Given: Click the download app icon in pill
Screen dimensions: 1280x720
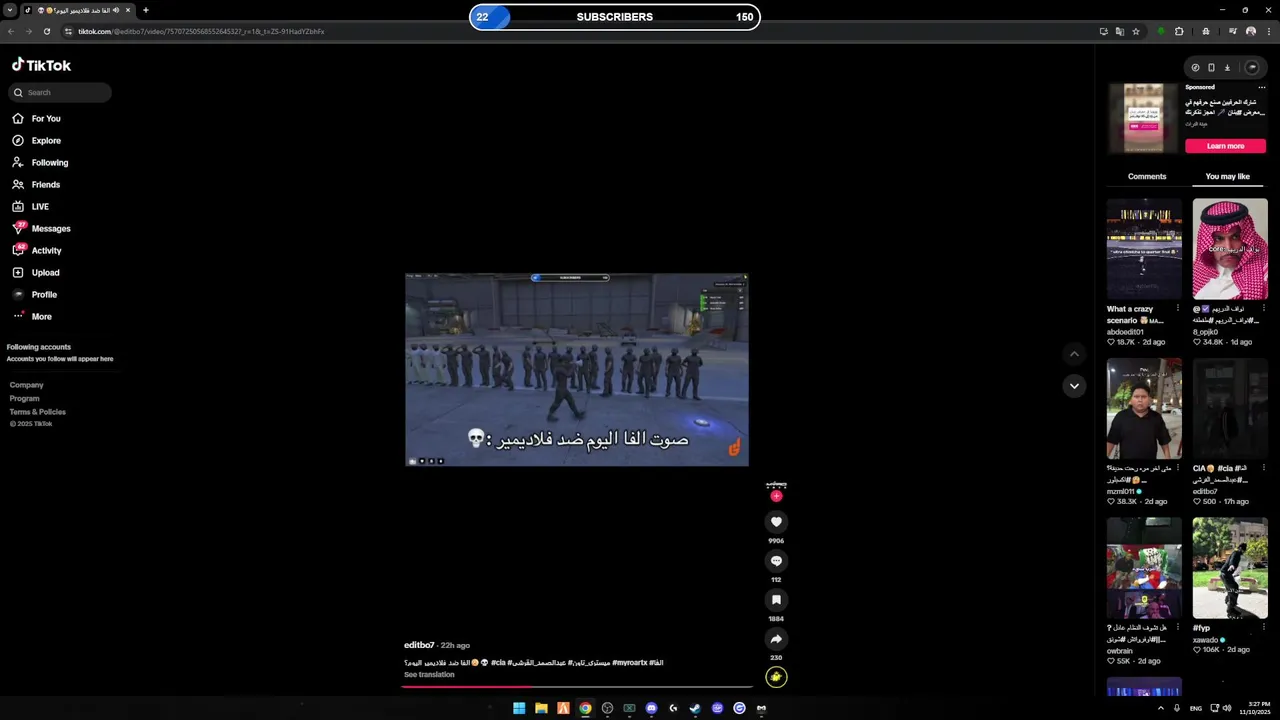Looking at the screenshot, I should pos(1227,68).
